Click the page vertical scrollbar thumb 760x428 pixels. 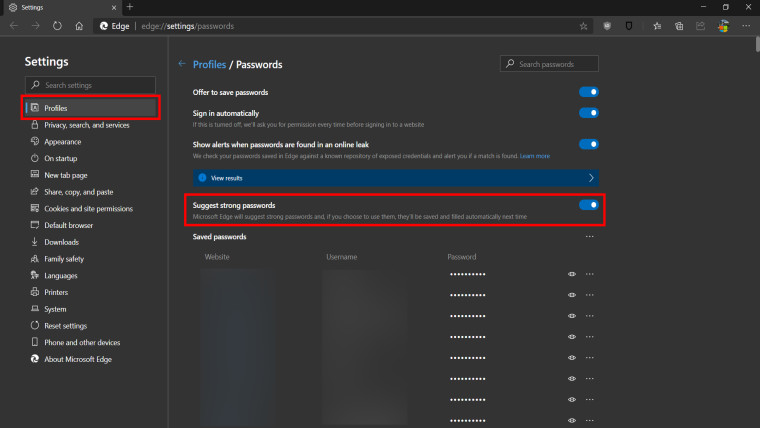(x=757, y=44)
